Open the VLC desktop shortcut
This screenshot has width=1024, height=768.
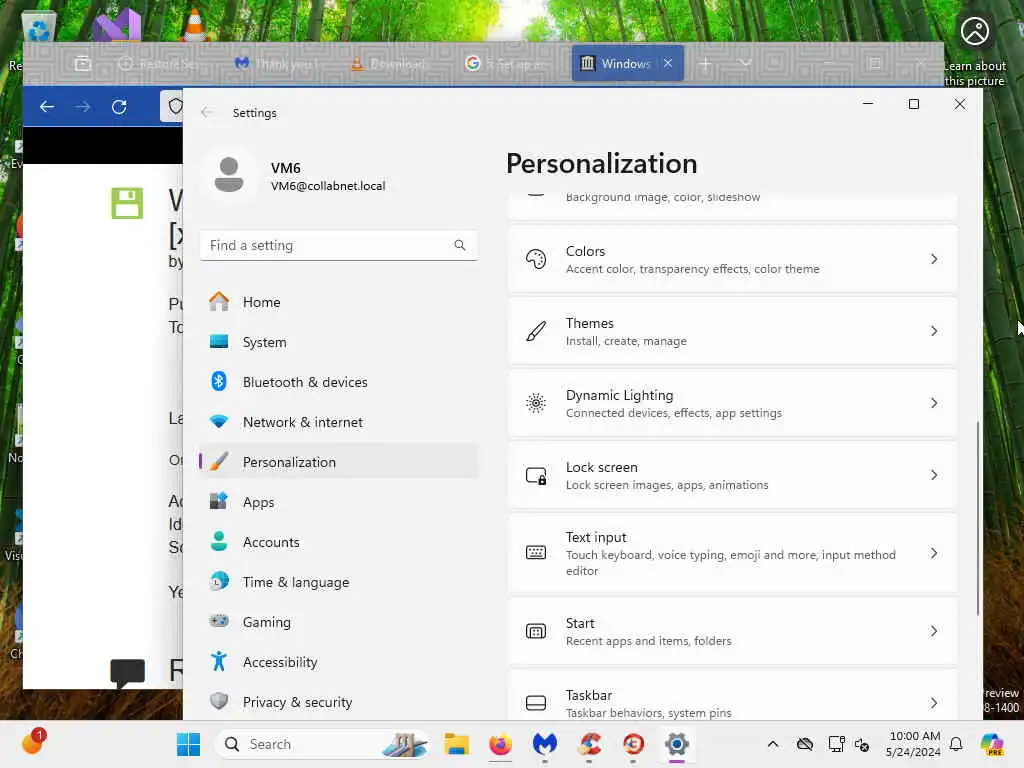coord(194,25)
